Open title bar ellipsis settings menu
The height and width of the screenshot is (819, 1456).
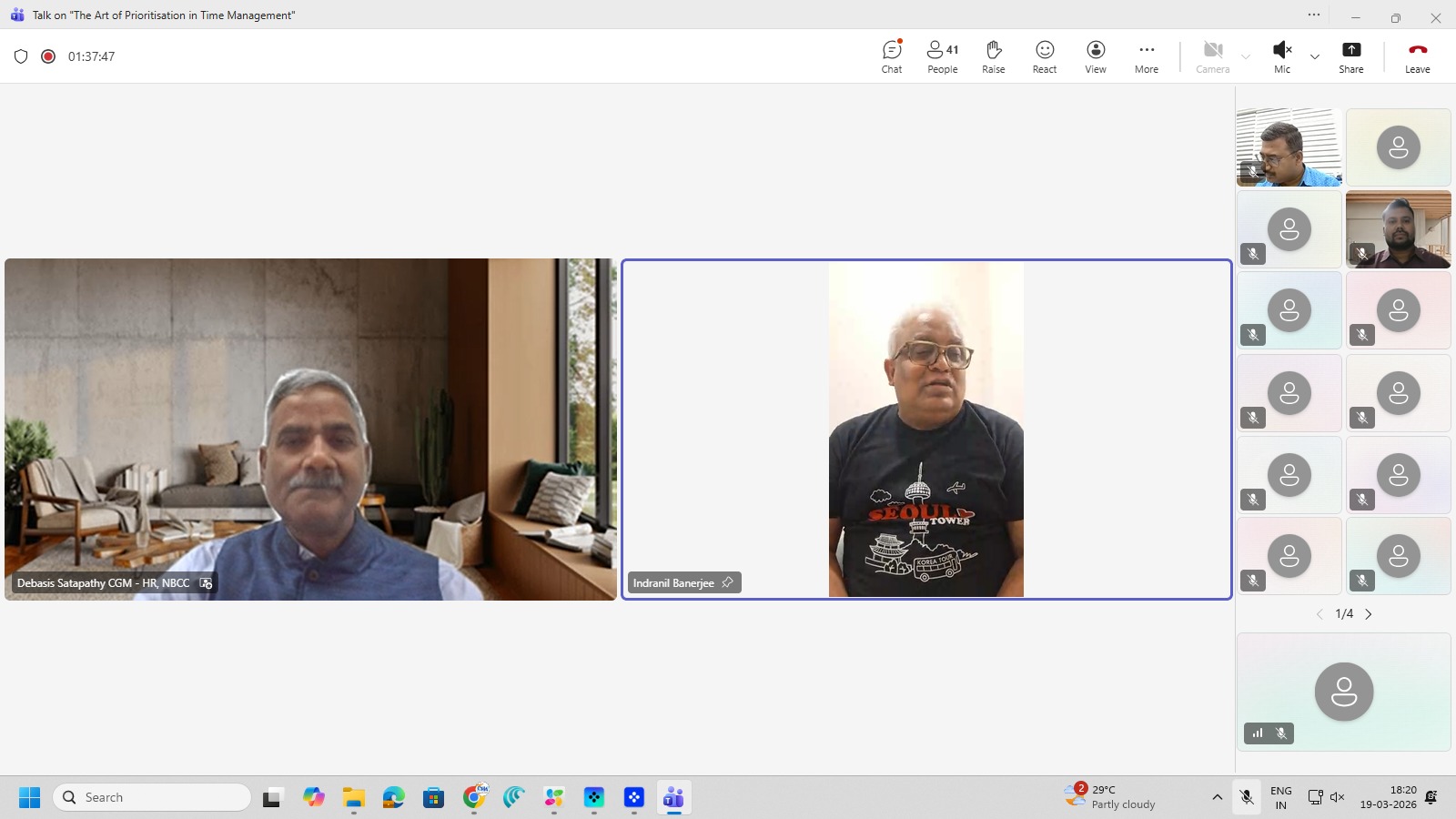click(1314, 15)
